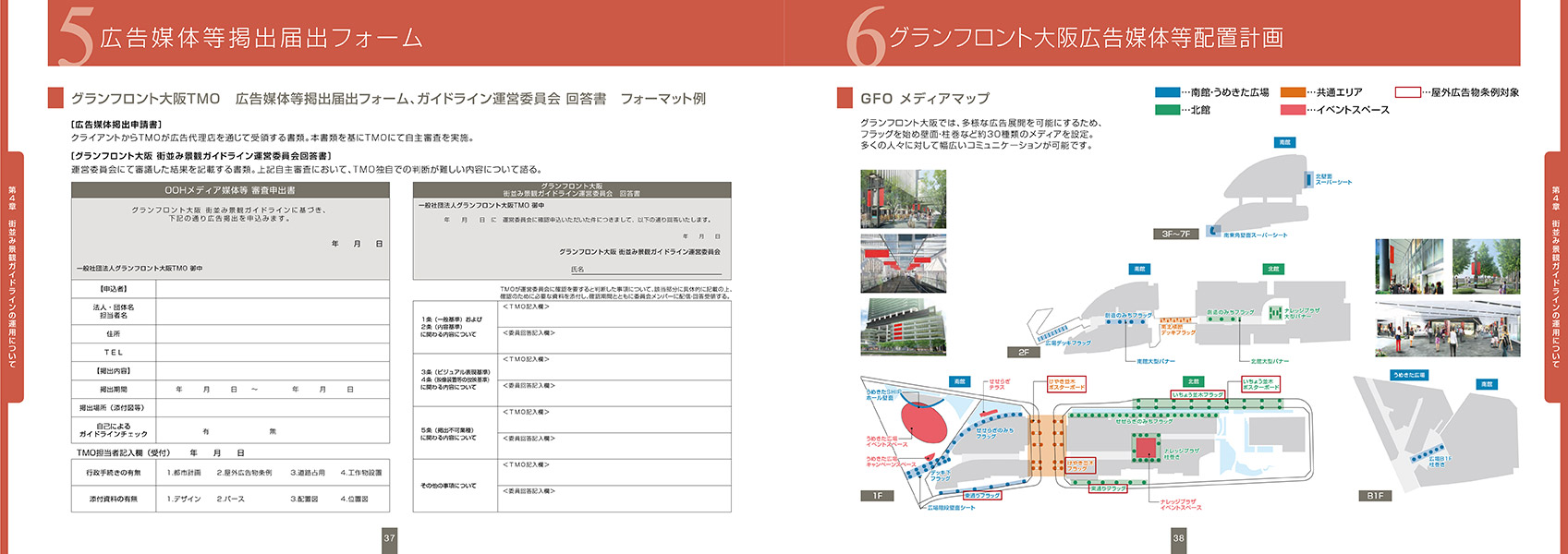Click the 【掲出内容】 row label
The height and width of the screenshot is (554, 1568).
point(114,370)
